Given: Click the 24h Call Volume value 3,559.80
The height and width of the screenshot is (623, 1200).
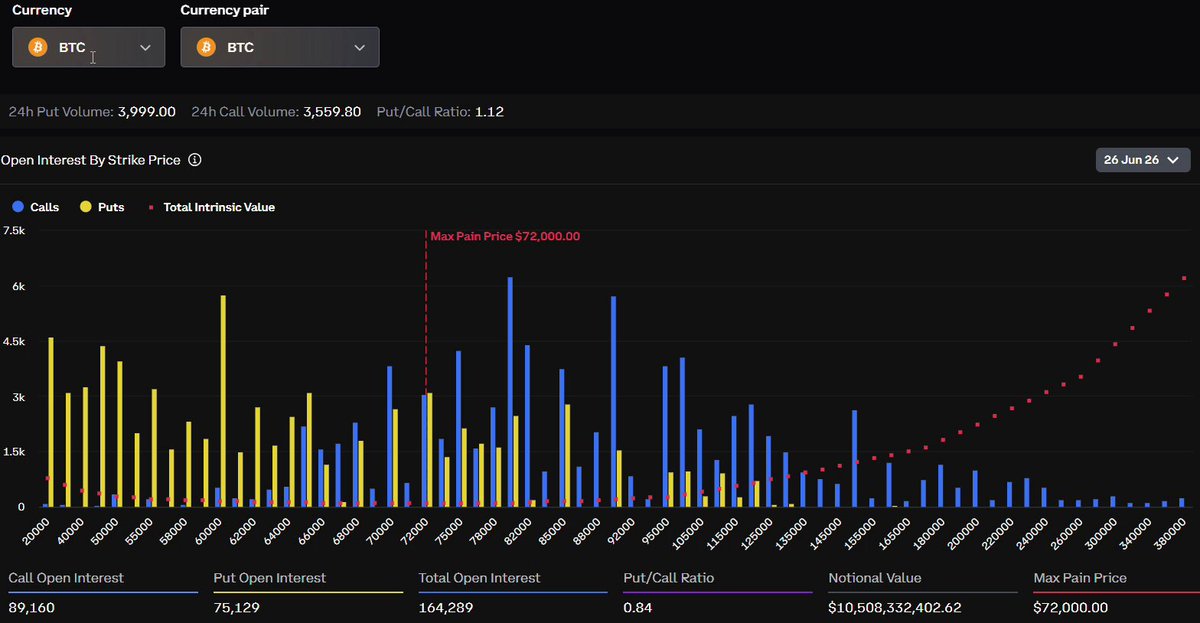Looking at the screenshot, I should (x=331, y=112).
